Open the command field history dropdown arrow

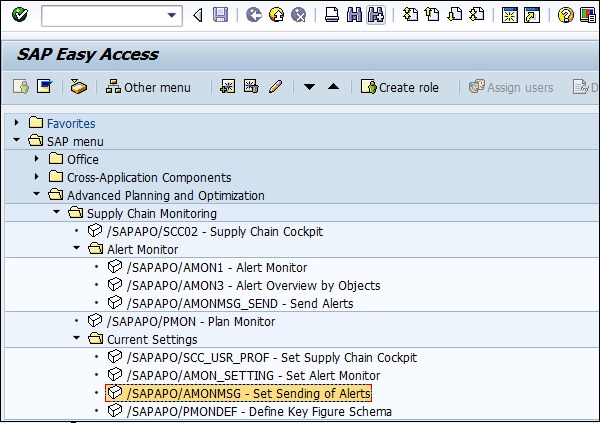pyautogui.click(x=172, y=16)
